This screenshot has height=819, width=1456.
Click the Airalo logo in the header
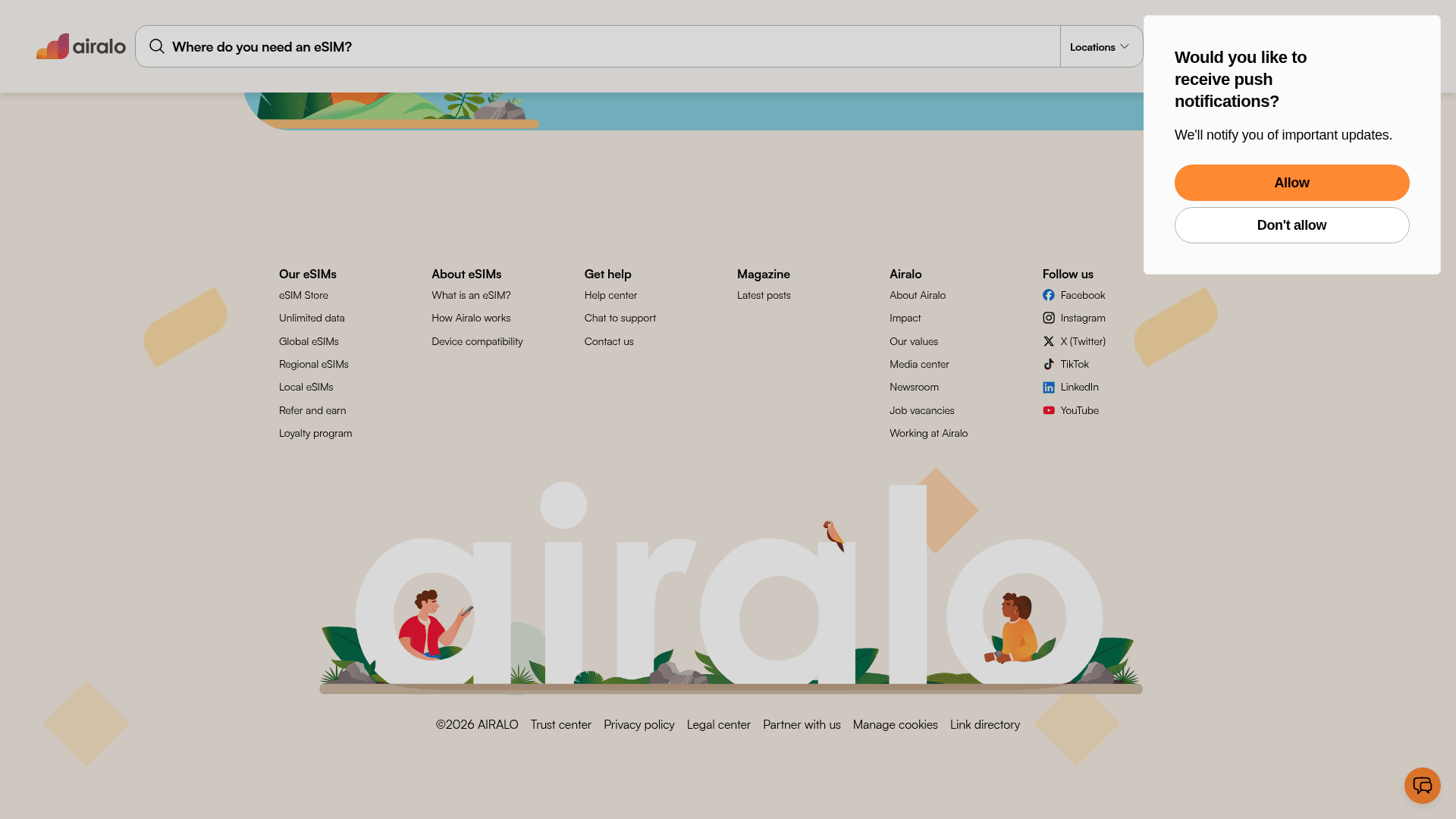(81, 46)
